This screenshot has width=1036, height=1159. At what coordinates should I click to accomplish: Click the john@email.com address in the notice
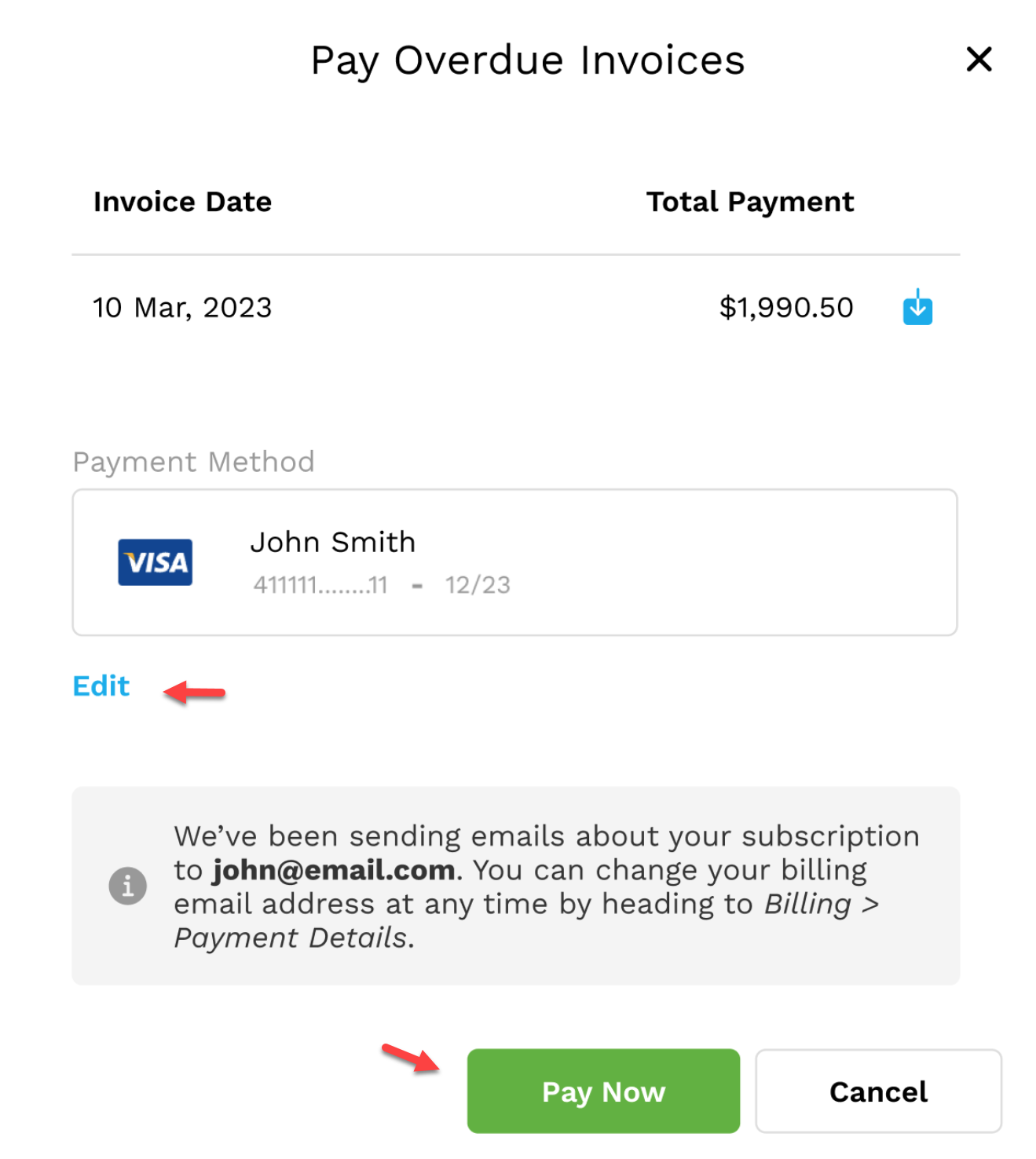pyautogui.click(x=334, y=870)
